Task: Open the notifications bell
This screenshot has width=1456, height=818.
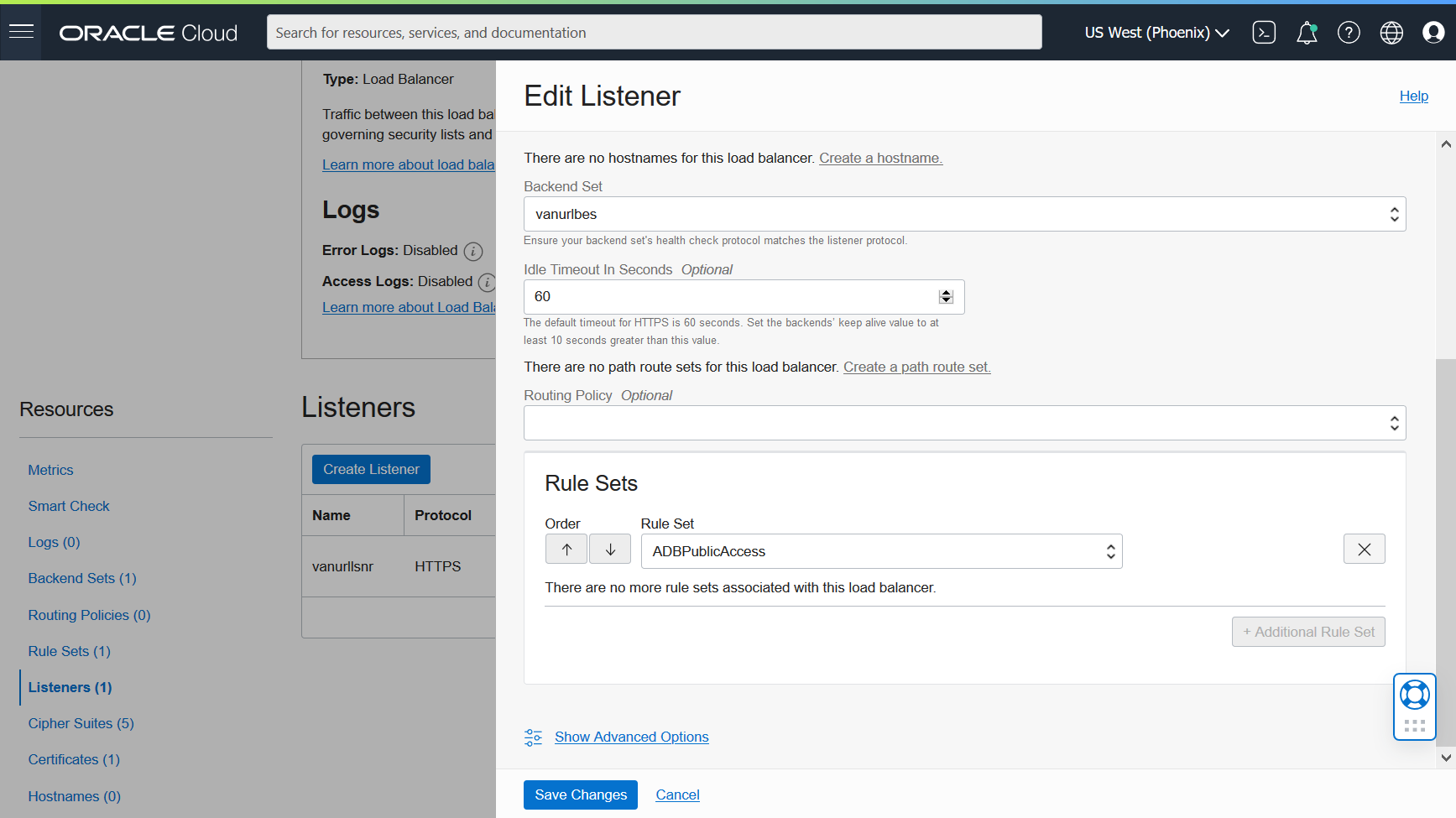Action: coord(1307,32)
